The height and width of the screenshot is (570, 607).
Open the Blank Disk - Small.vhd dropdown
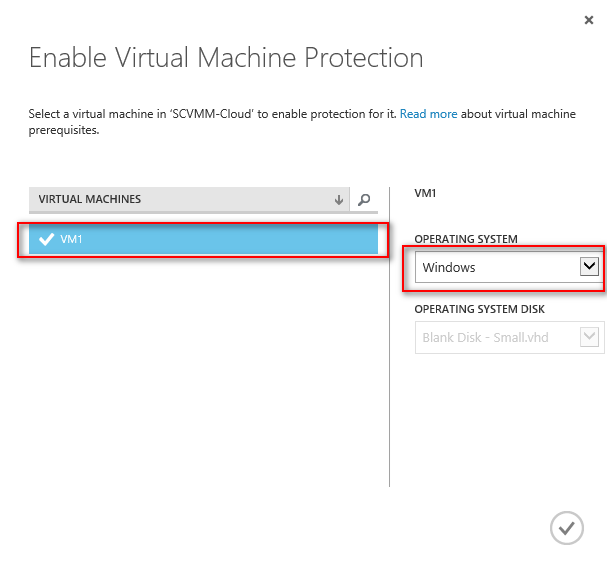tap(495, 337)
